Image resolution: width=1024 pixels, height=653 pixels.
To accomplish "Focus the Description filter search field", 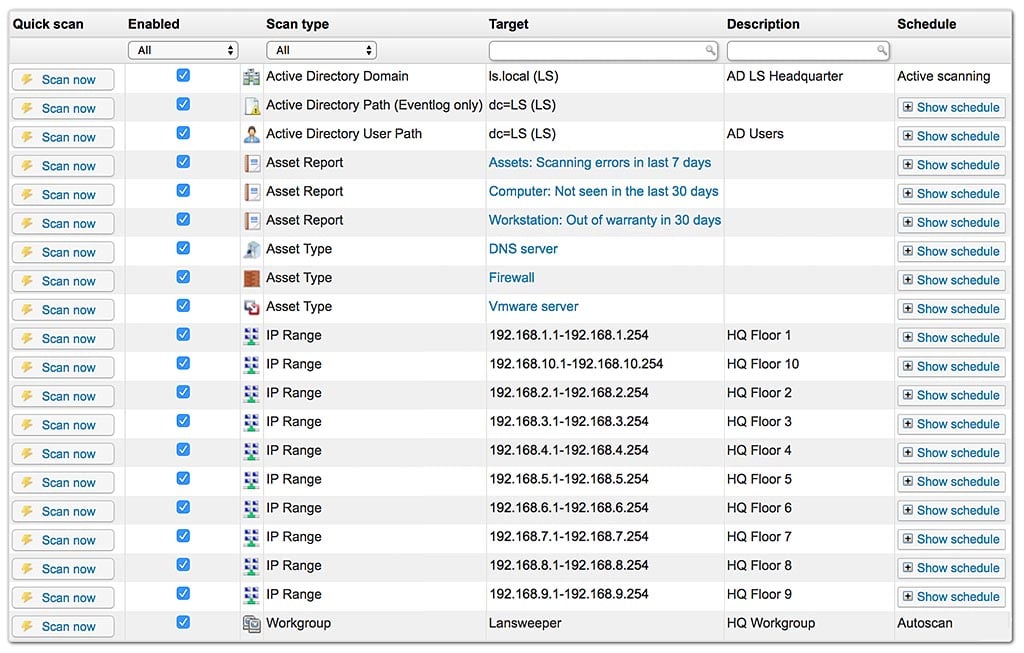I will pyautogui.click(x=808, y=50).
